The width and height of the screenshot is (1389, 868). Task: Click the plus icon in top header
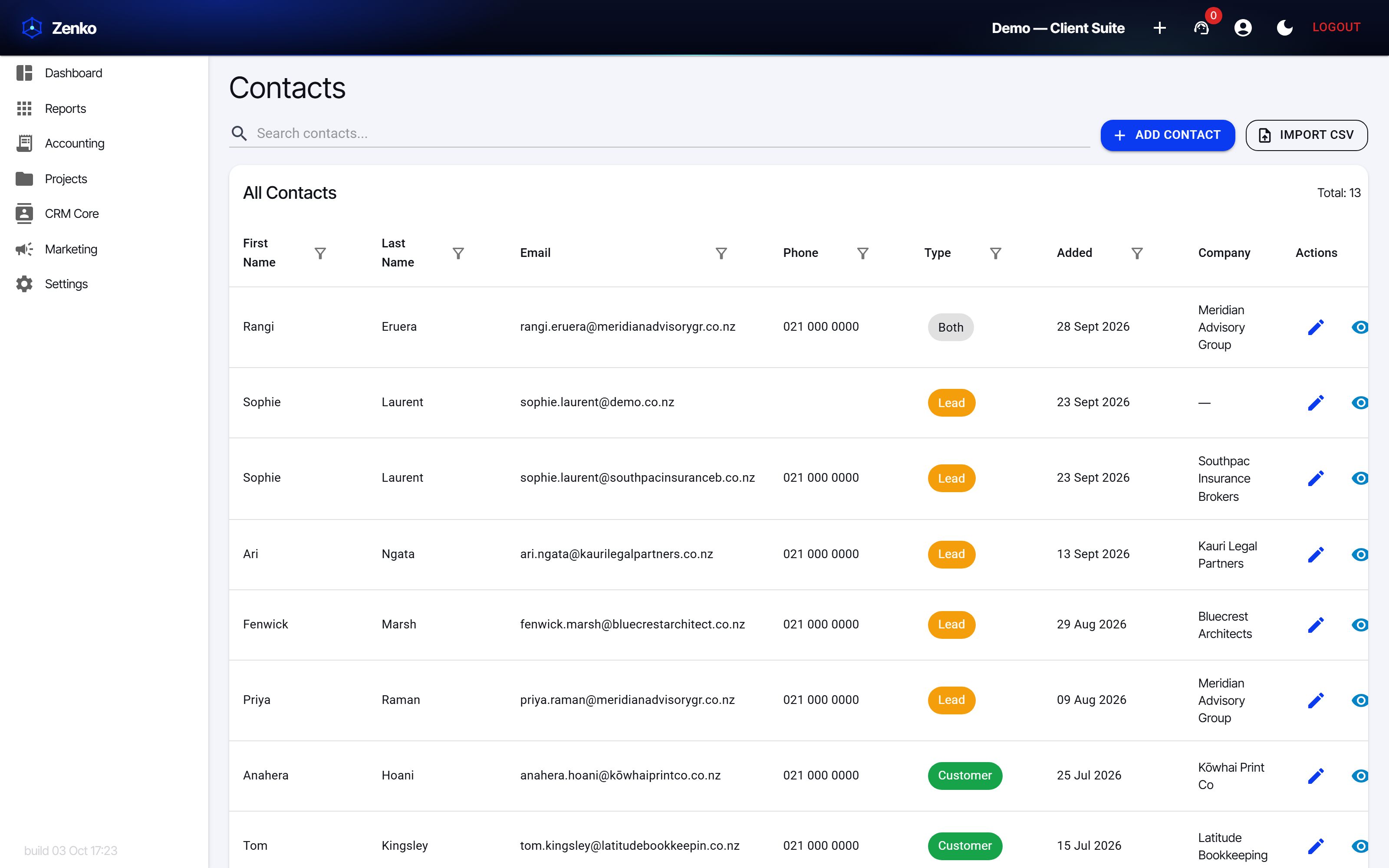[x=1159, y=27]
